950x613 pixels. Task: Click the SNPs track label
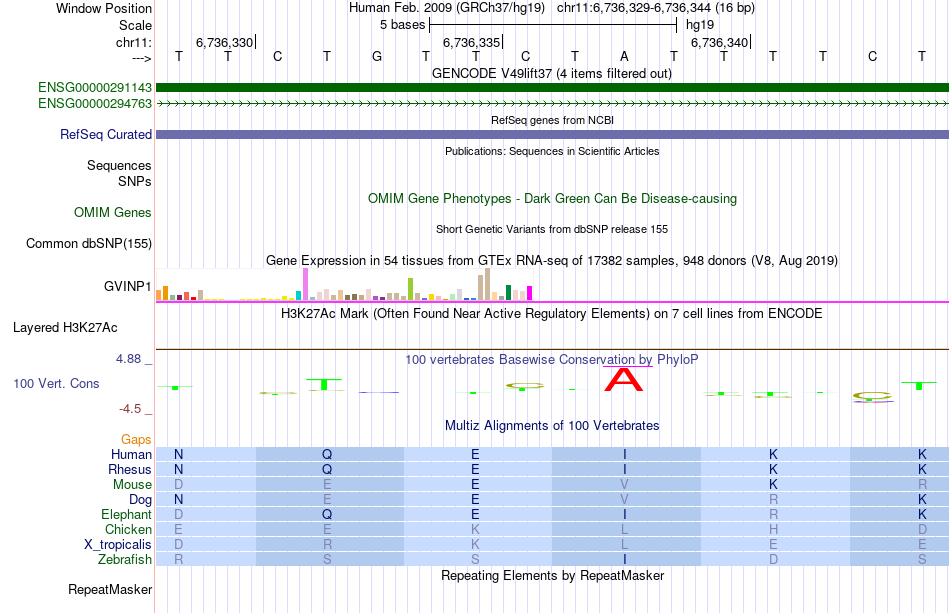(x=135, y=181)
